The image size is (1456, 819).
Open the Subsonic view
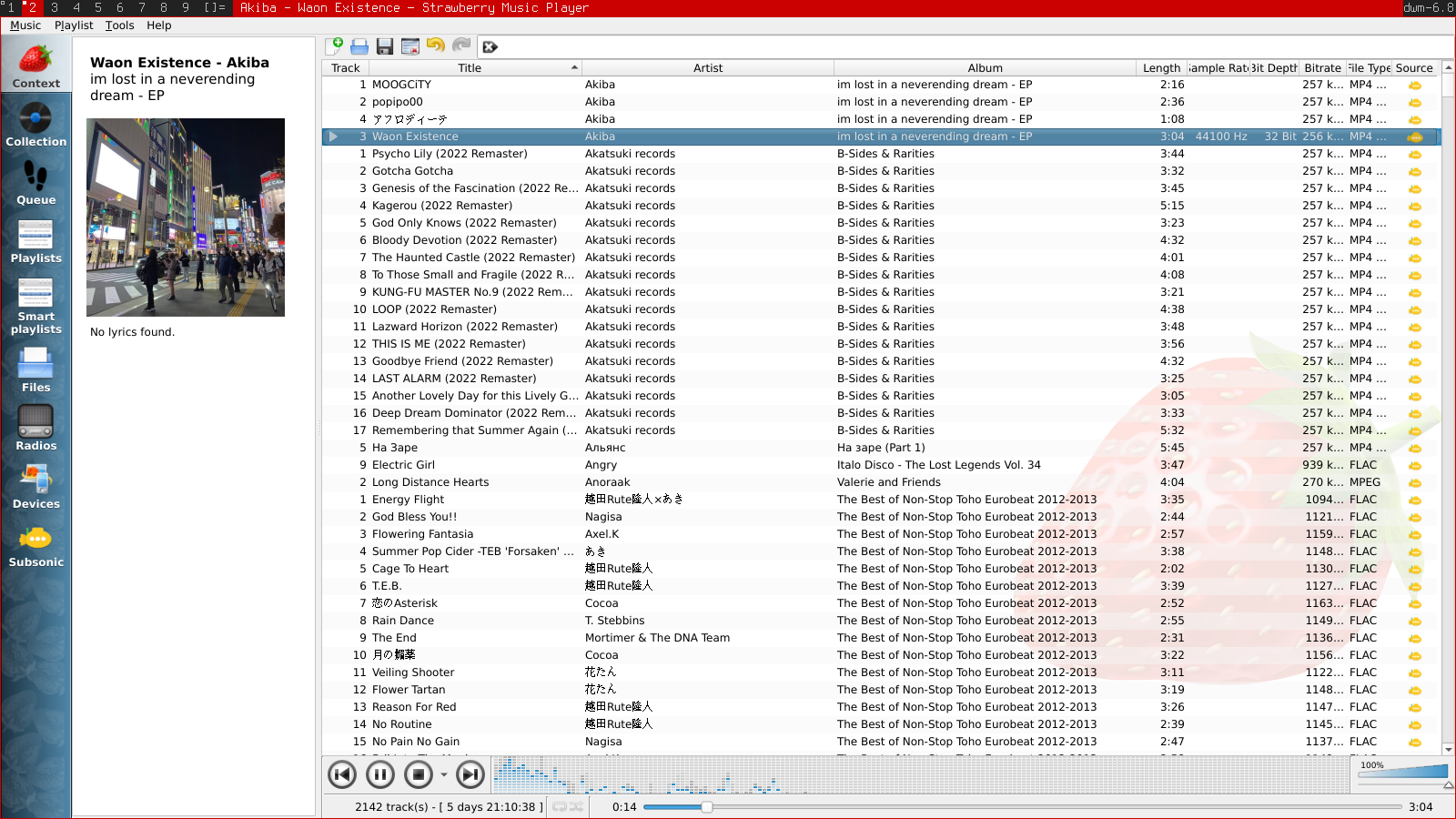click(x=35, y=545)
